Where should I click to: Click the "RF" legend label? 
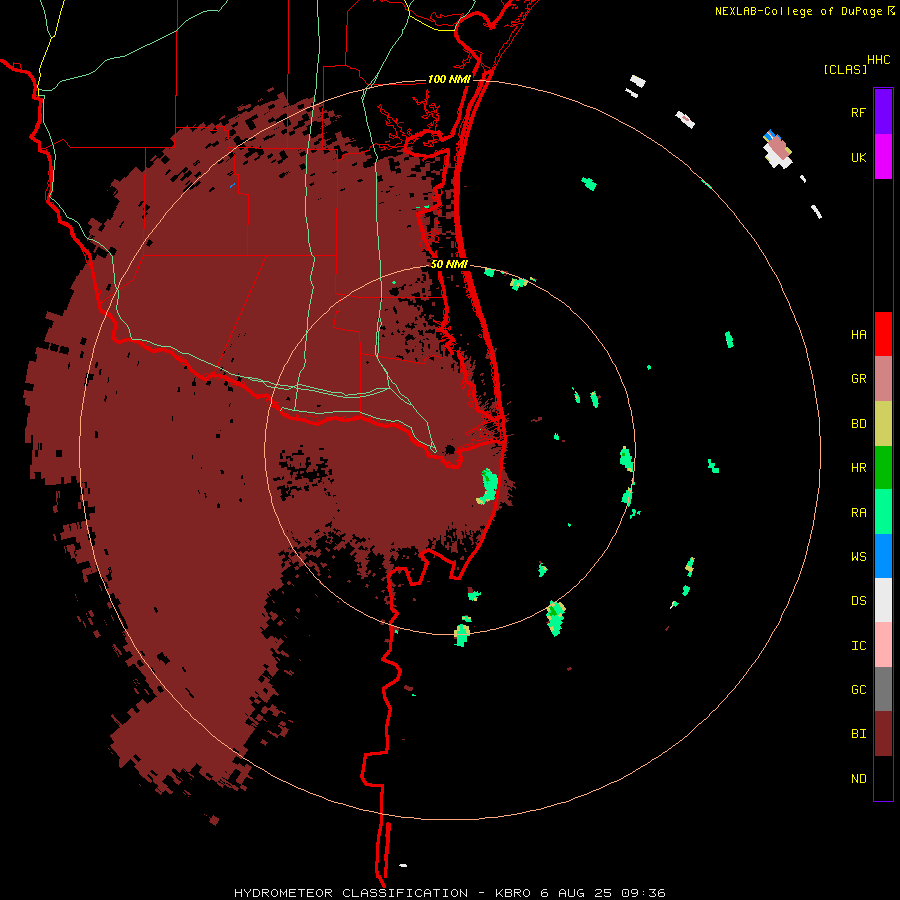tap(858, 112)
